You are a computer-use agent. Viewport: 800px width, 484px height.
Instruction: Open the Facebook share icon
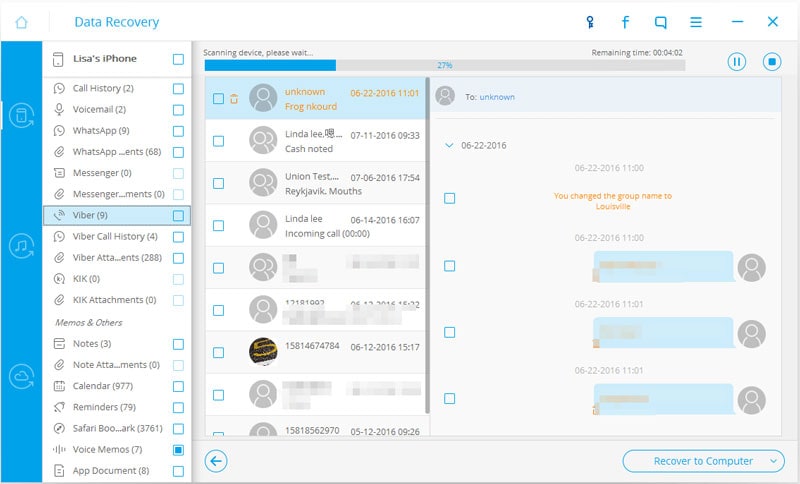pyautogui.click(x=625, y=22)
